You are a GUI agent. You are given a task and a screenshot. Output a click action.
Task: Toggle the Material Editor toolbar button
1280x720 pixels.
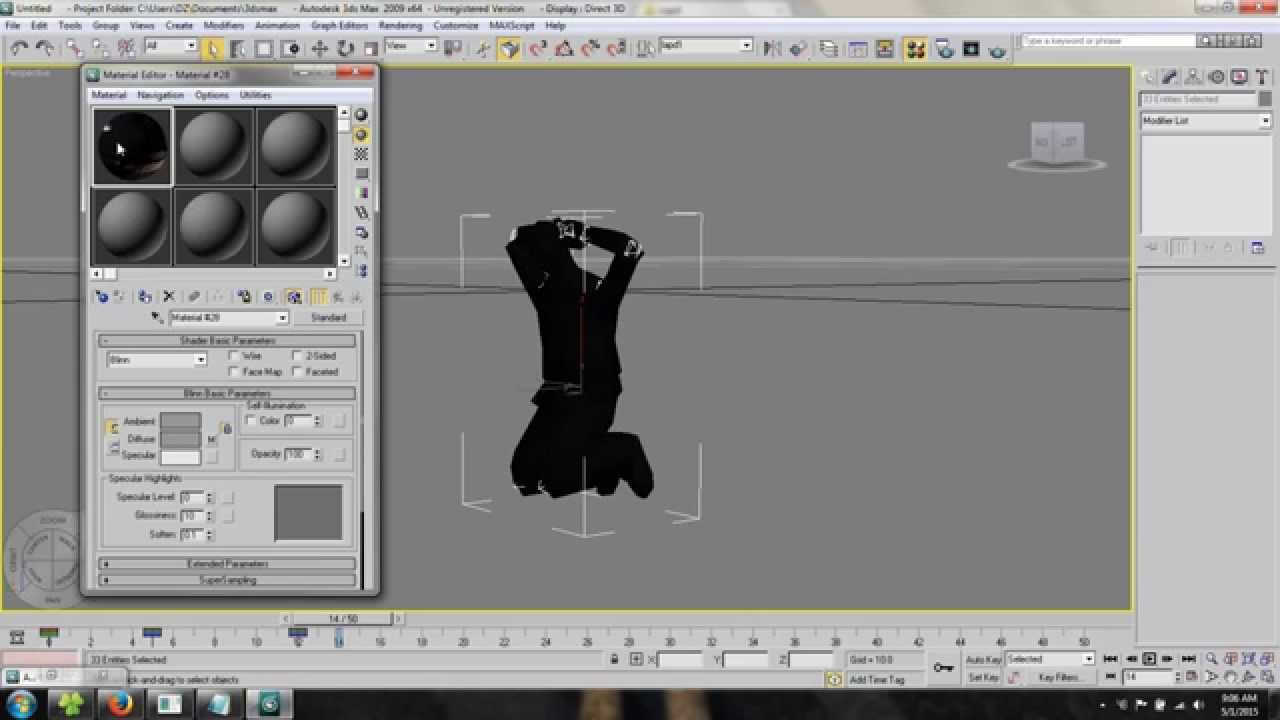[x=915, y=48]
